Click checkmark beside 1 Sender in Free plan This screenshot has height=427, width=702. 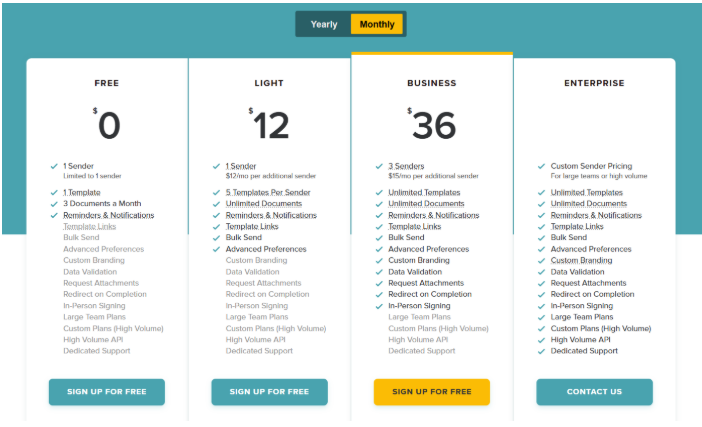[x=54, y=167]
